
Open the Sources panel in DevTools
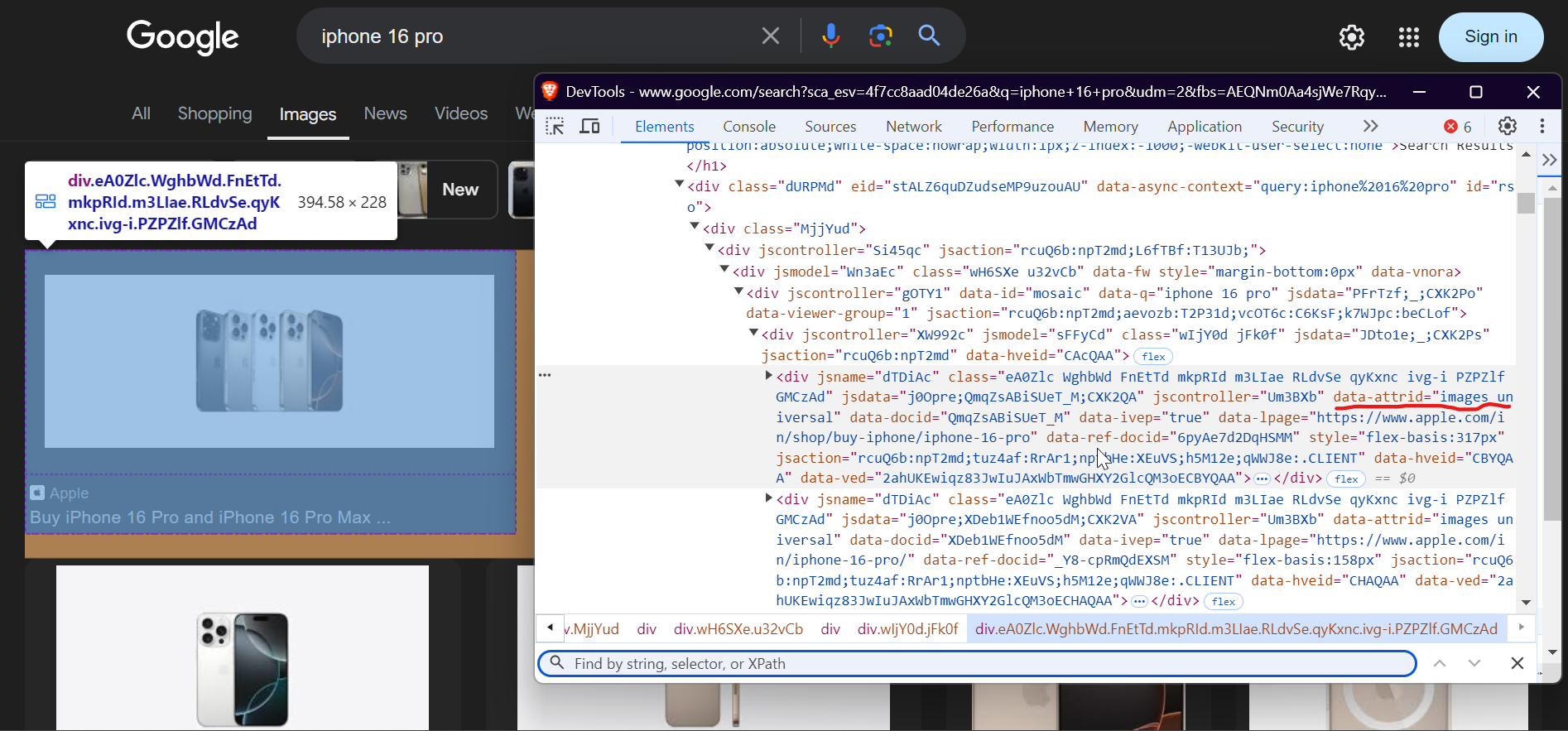830,127
